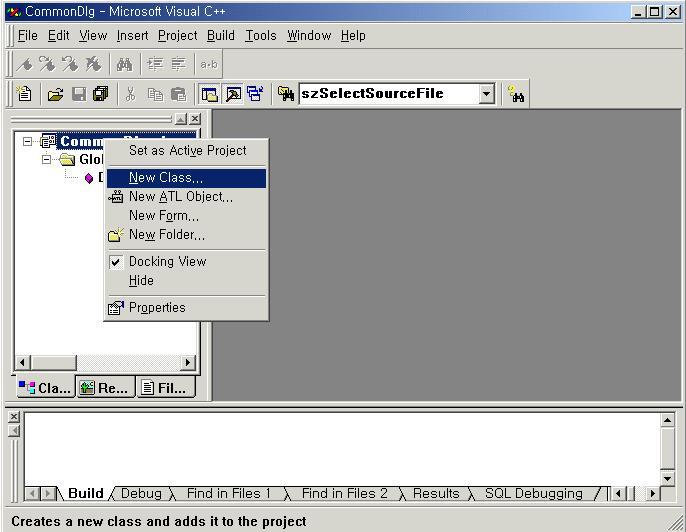Paste clipboard icon in toolbar
The image size is (686, 532).
[x=178, y=94]
